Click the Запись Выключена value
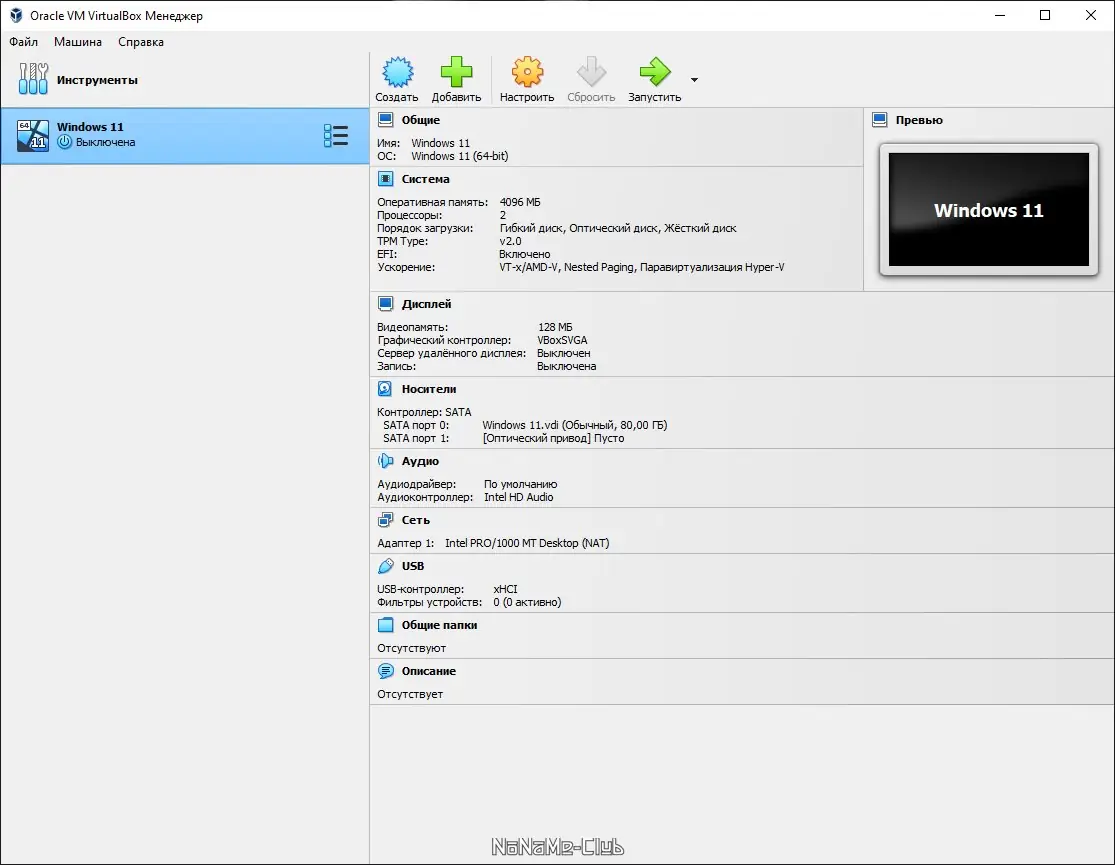This screenshot has width=1115, height=865. pyautogui.click(x=567, y=366)
